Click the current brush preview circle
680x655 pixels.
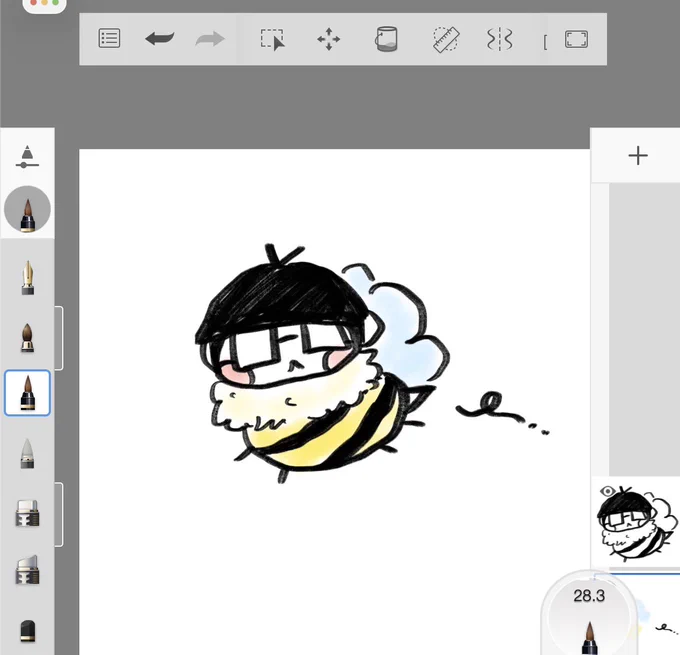[x=27, y=209]
